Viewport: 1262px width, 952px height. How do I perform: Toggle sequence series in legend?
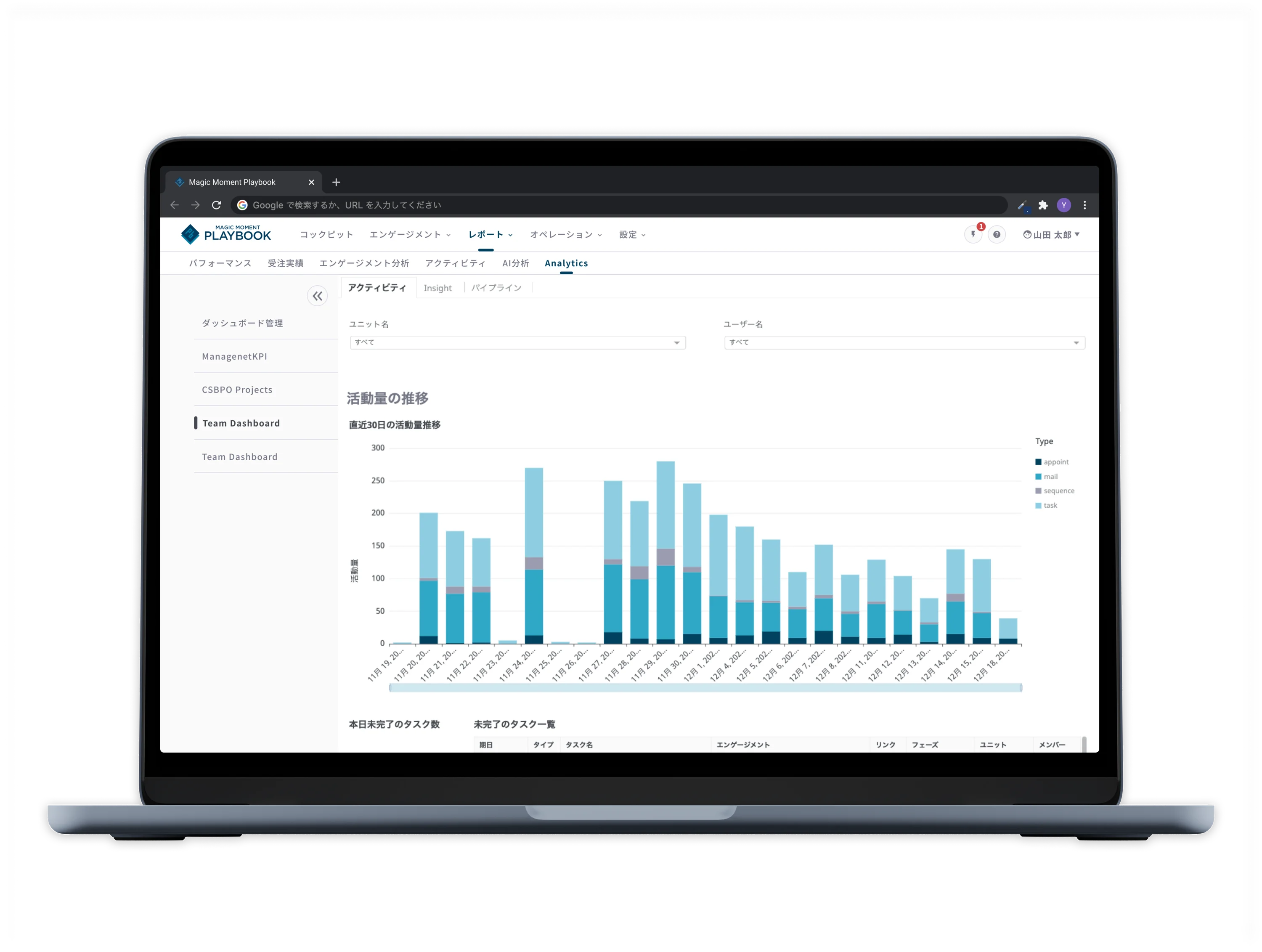[x=1055, y=491]
